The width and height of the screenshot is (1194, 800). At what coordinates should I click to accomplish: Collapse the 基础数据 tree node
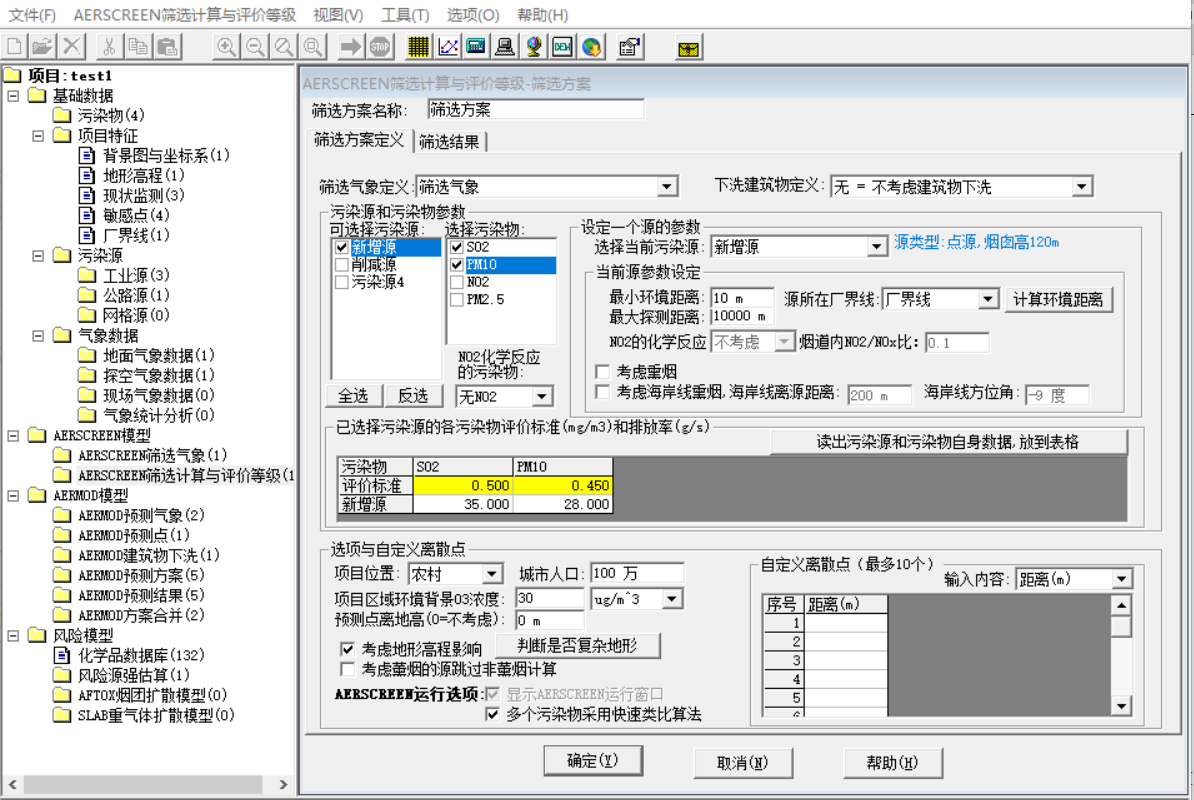[14, 96]
